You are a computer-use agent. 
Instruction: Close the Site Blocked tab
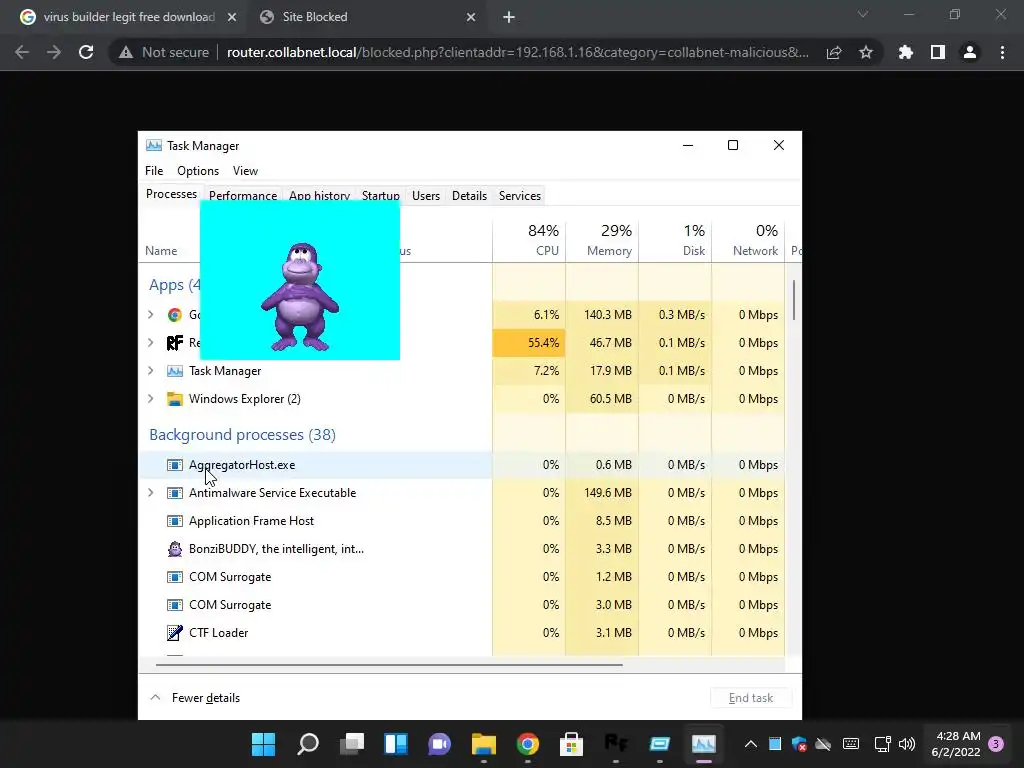[x=471, y=17]
